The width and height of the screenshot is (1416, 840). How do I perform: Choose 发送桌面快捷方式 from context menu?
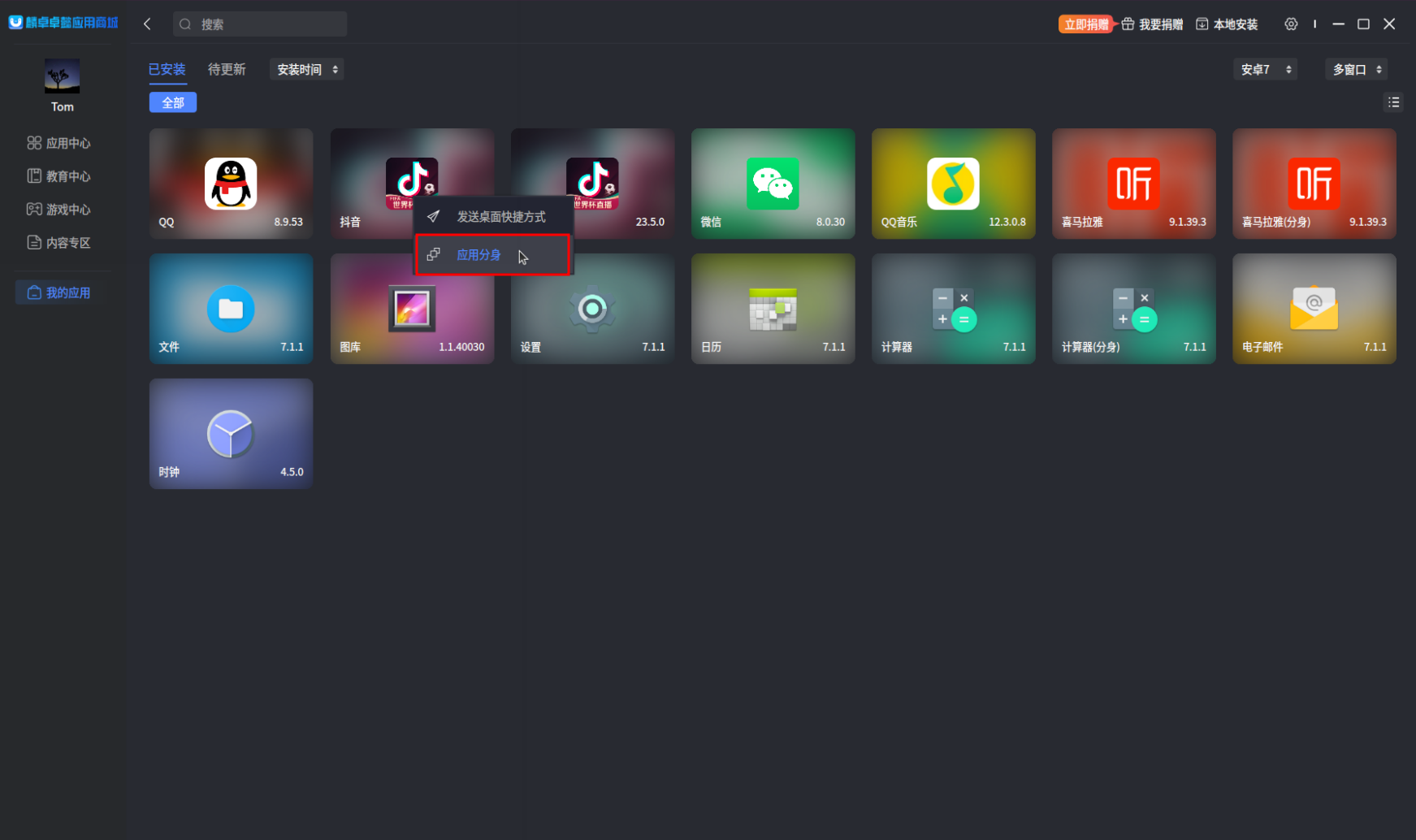(494, 217)
